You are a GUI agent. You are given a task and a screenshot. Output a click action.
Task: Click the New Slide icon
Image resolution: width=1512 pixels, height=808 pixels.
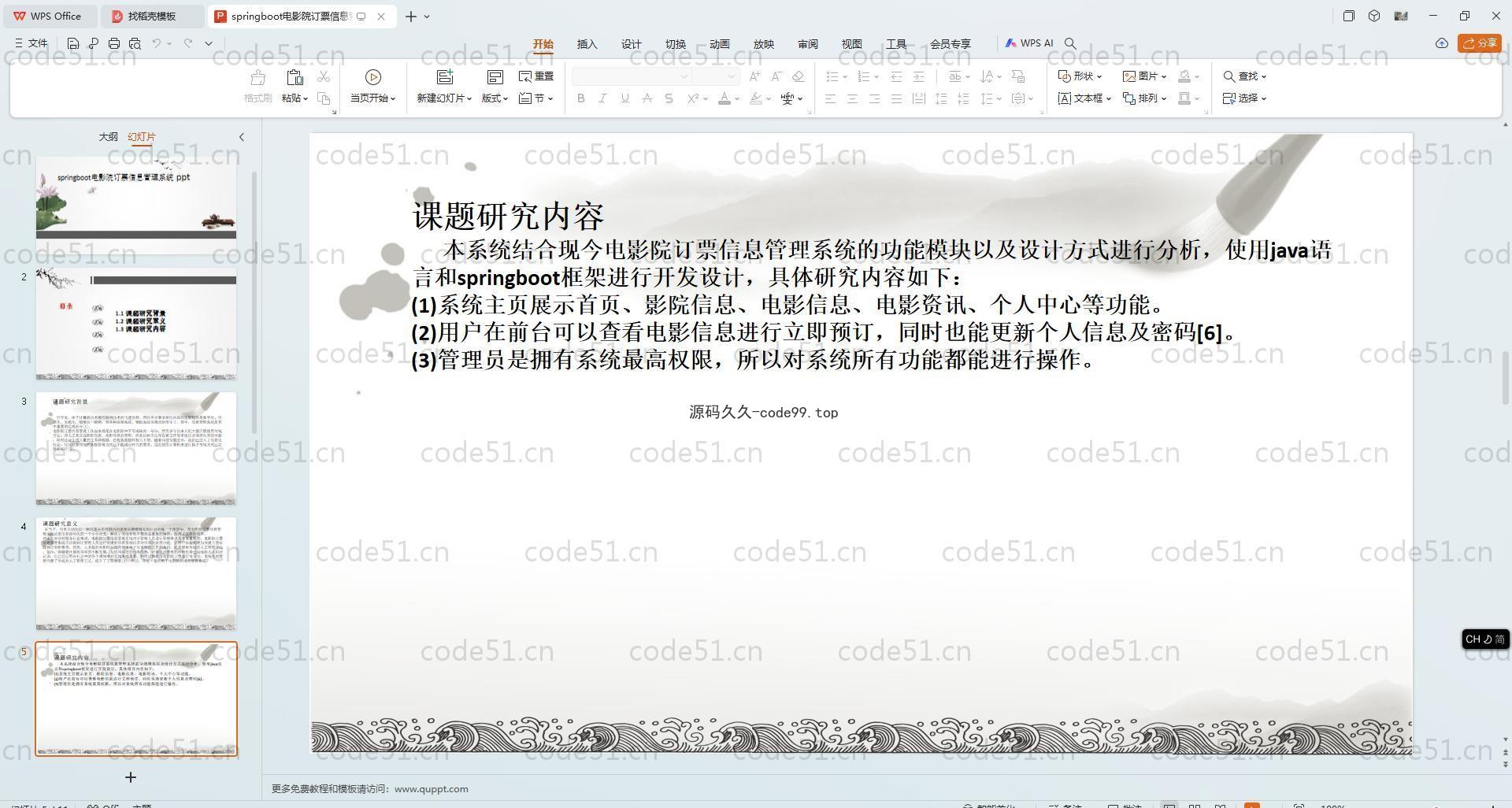coord(445,76)
